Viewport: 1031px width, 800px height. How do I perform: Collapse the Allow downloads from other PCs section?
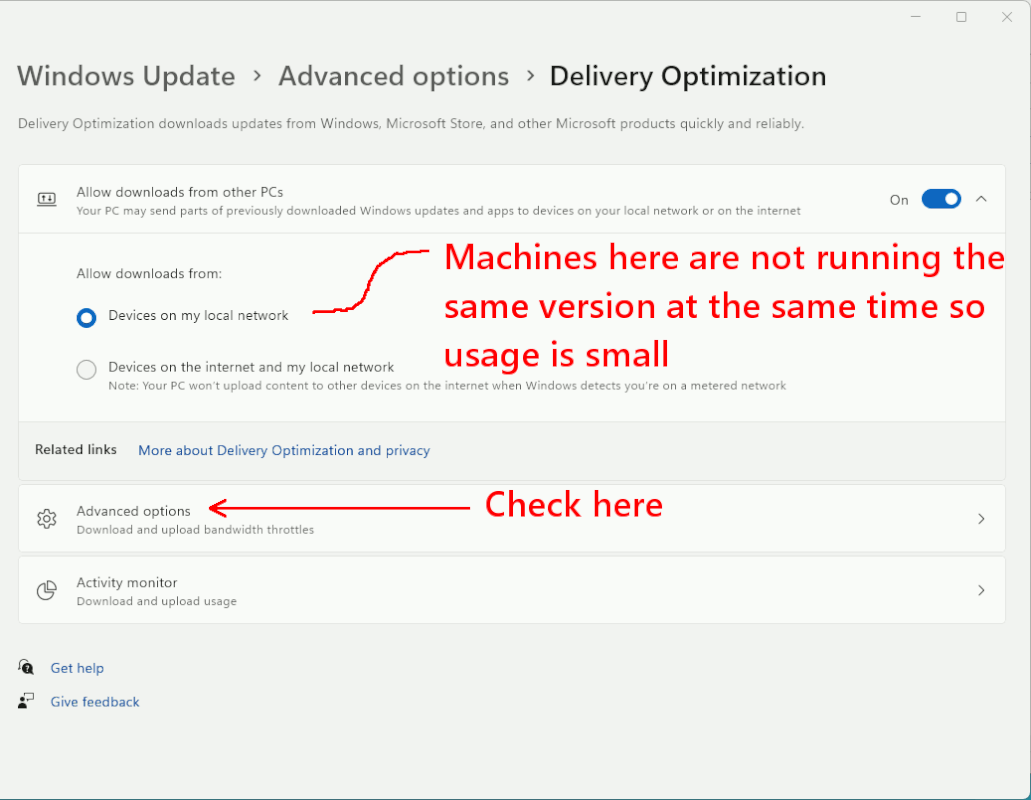coord(981,199)
